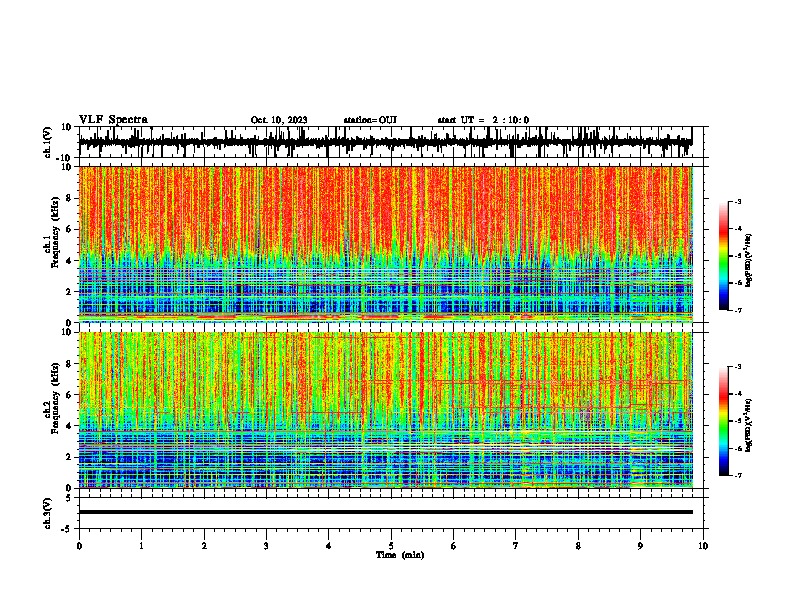The width and height of the screenshot is (792, 612).
Task: Click the "Time (min)" axis label
Action: (400, 555)
